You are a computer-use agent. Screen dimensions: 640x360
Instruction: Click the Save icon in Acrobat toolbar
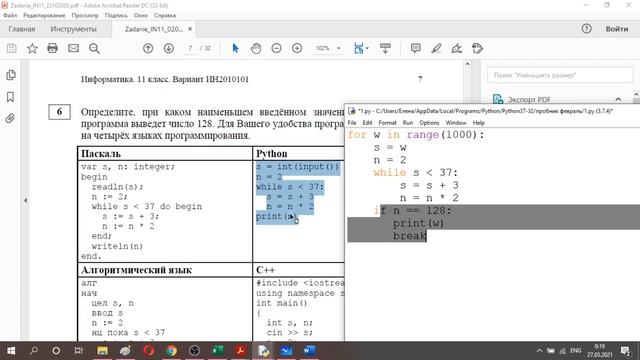tap(11, 49)
